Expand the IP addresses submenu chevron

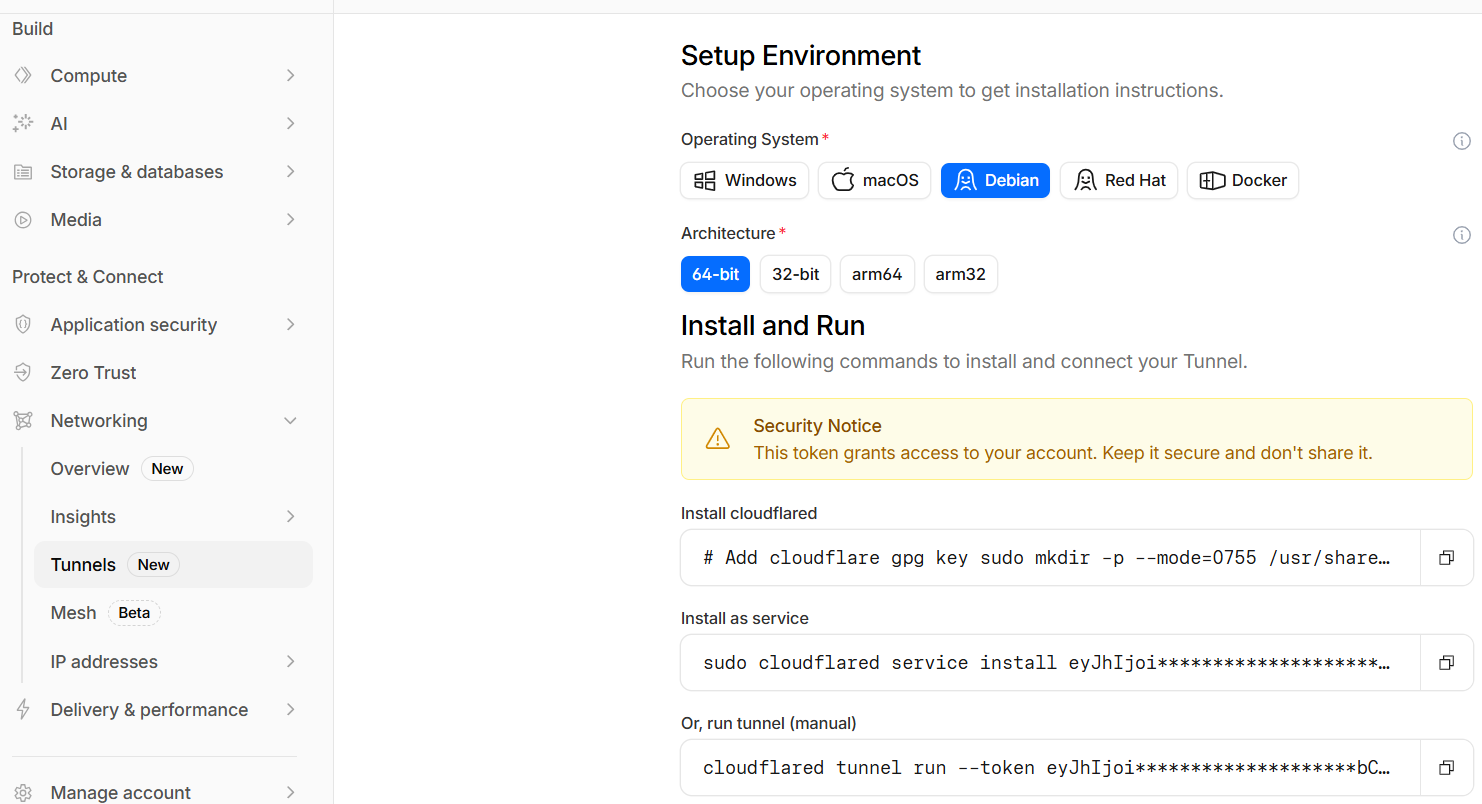coord(290,662)
